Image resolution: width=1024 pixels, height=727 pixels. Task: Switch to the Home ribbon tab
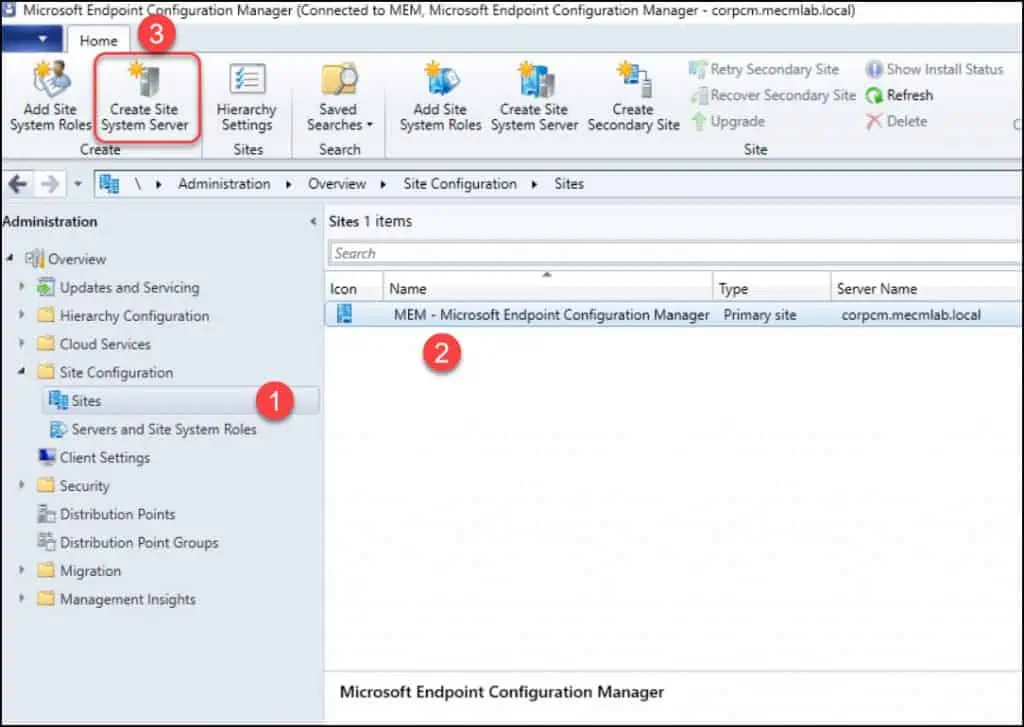pyautogui.click(x=98, y=41)
